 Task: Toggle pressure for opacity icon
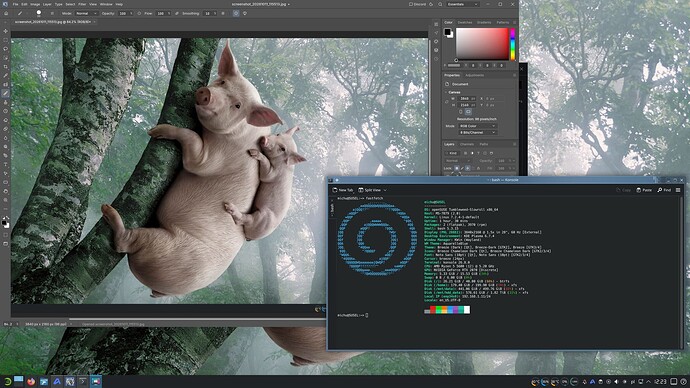click(139, 13)
